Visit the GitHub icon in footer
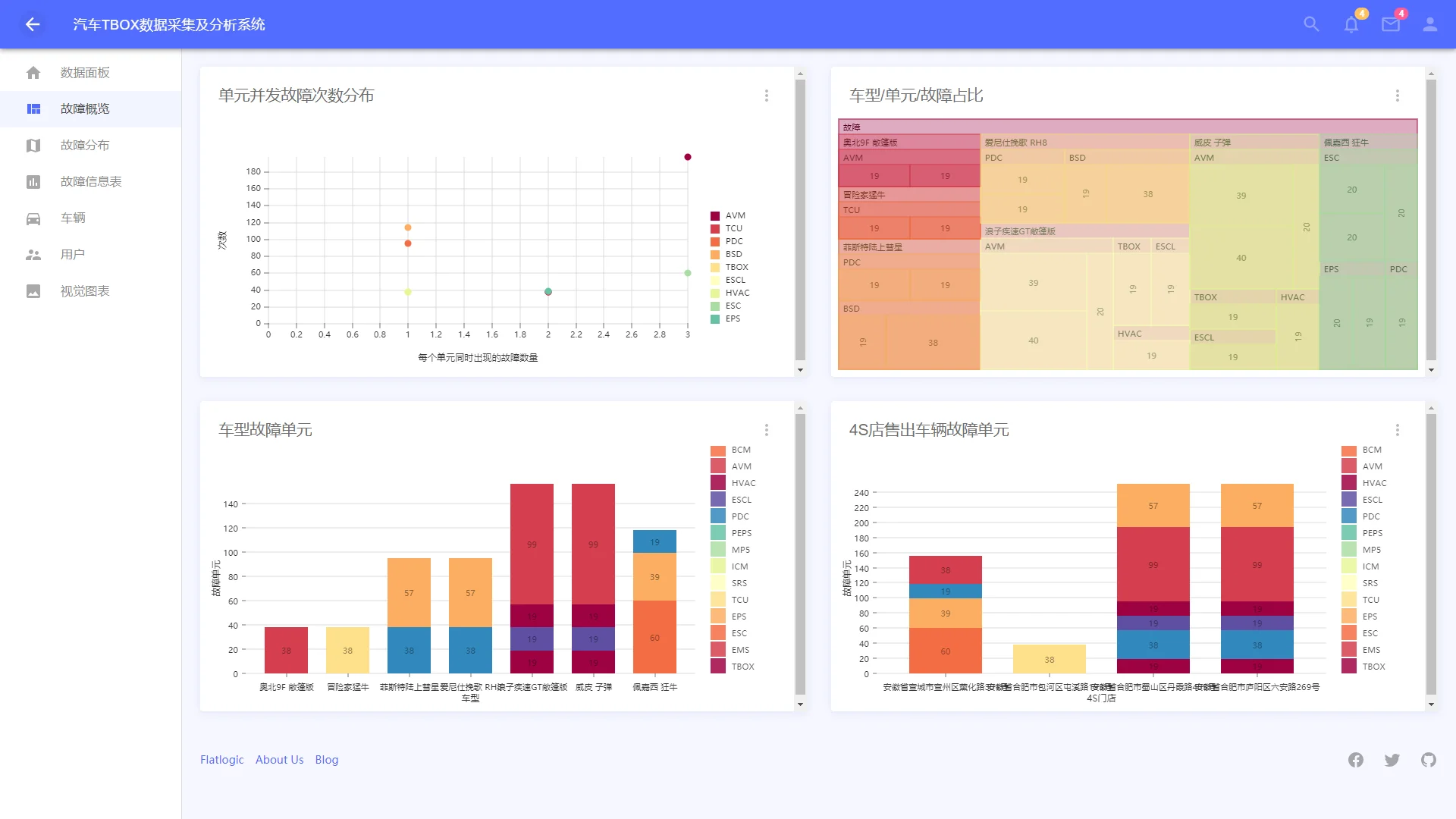This screenshot has width=1456, height=819. point(1429,760)
